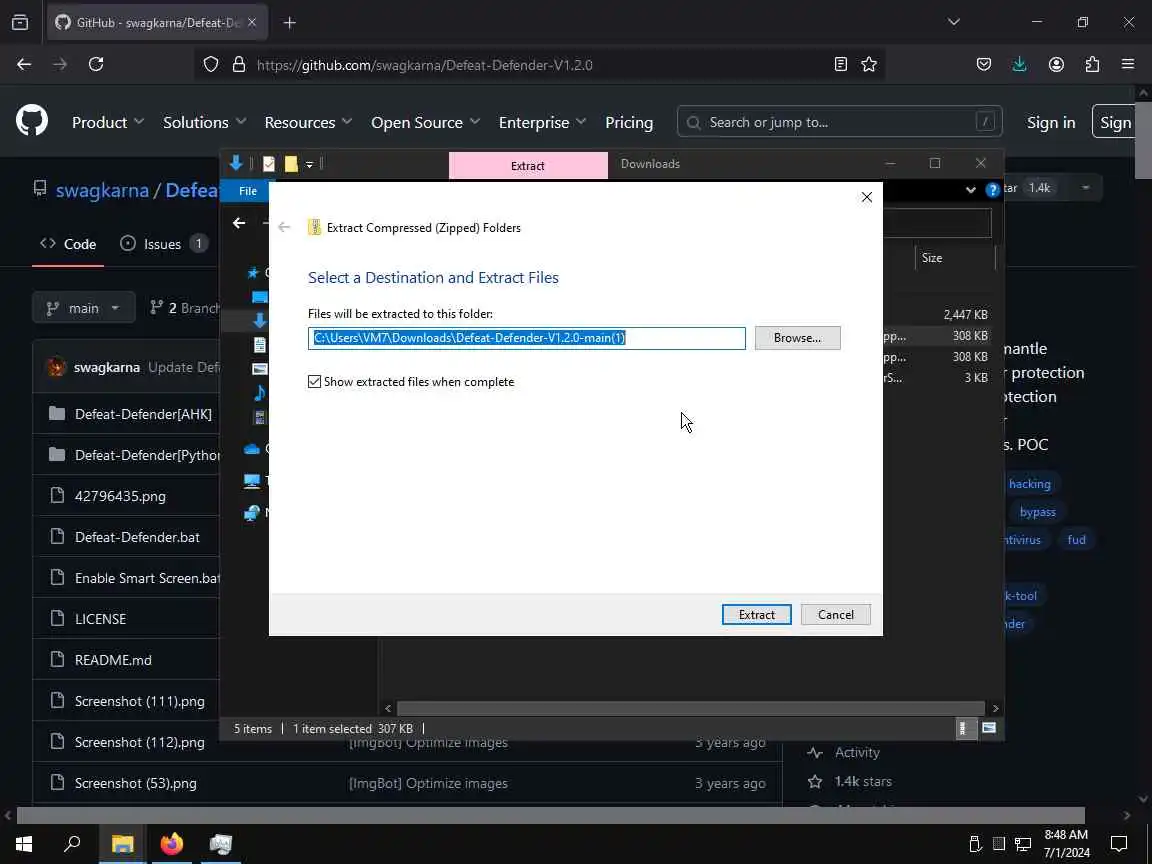Click the extraction destination path field

coord(526,338)
